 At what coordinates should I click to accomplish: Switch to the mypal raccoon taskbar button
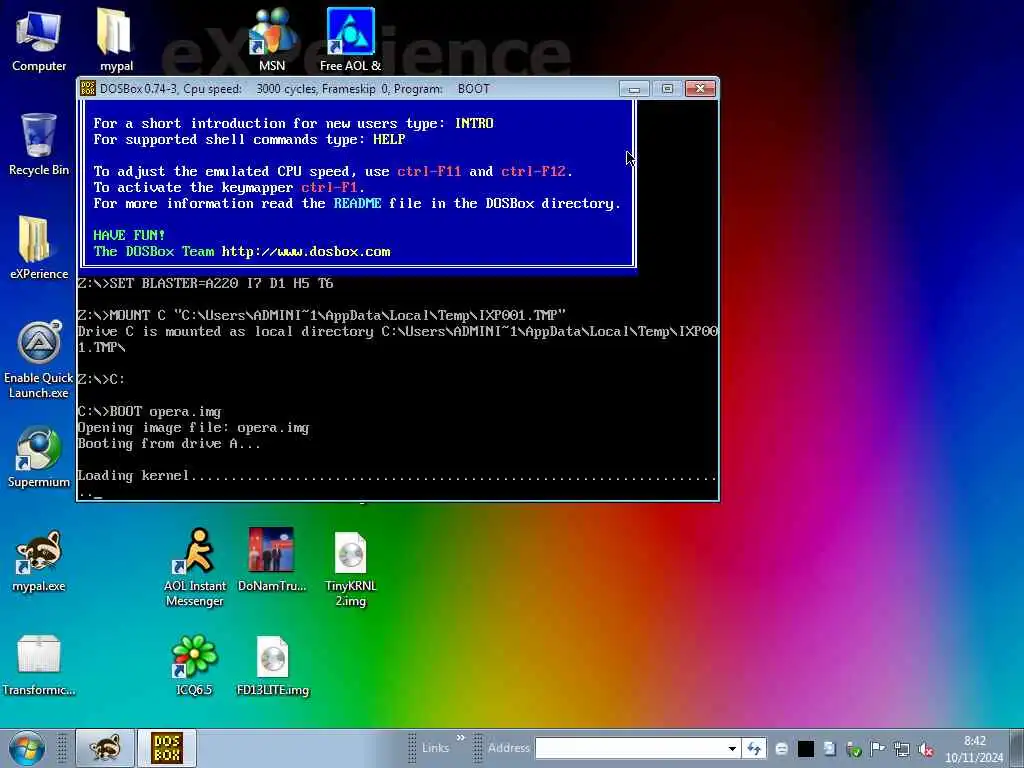[105, 748]
